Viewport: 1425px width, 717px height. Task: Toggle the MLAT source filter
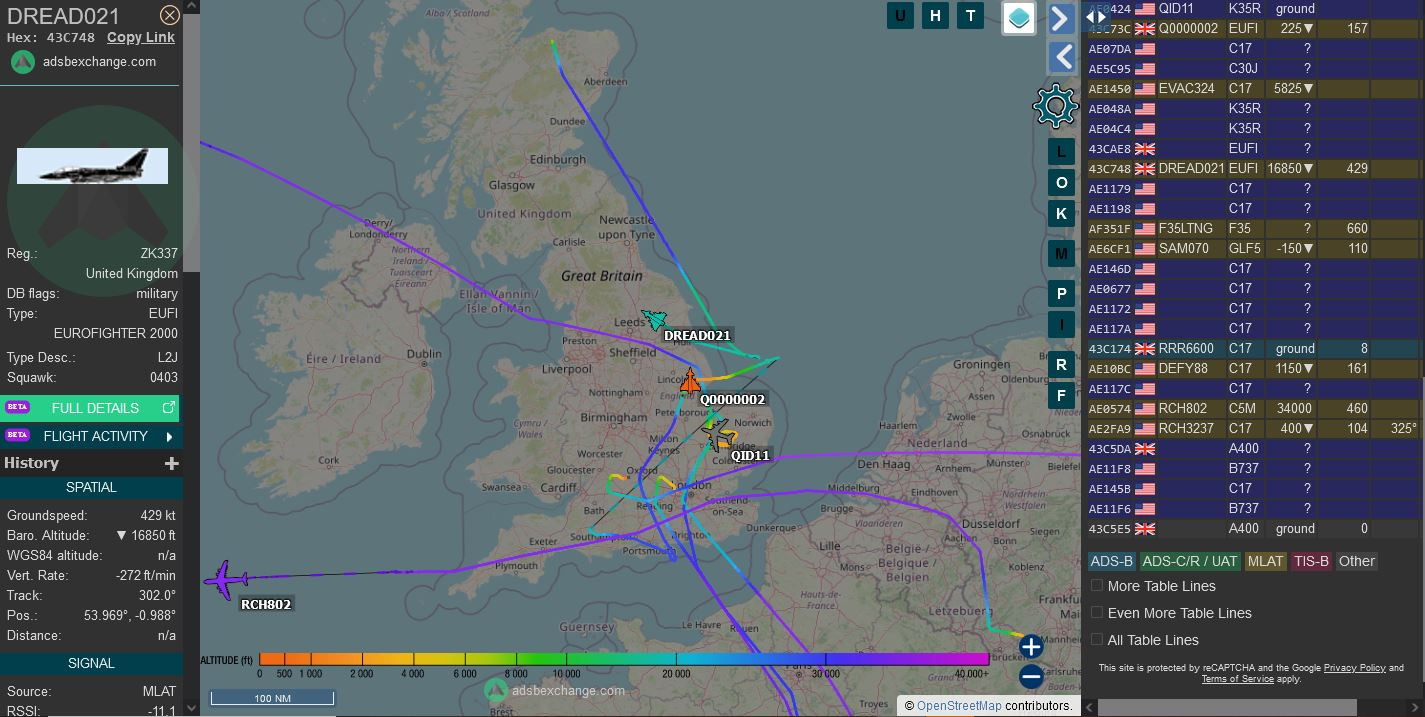coord(1265,561)
